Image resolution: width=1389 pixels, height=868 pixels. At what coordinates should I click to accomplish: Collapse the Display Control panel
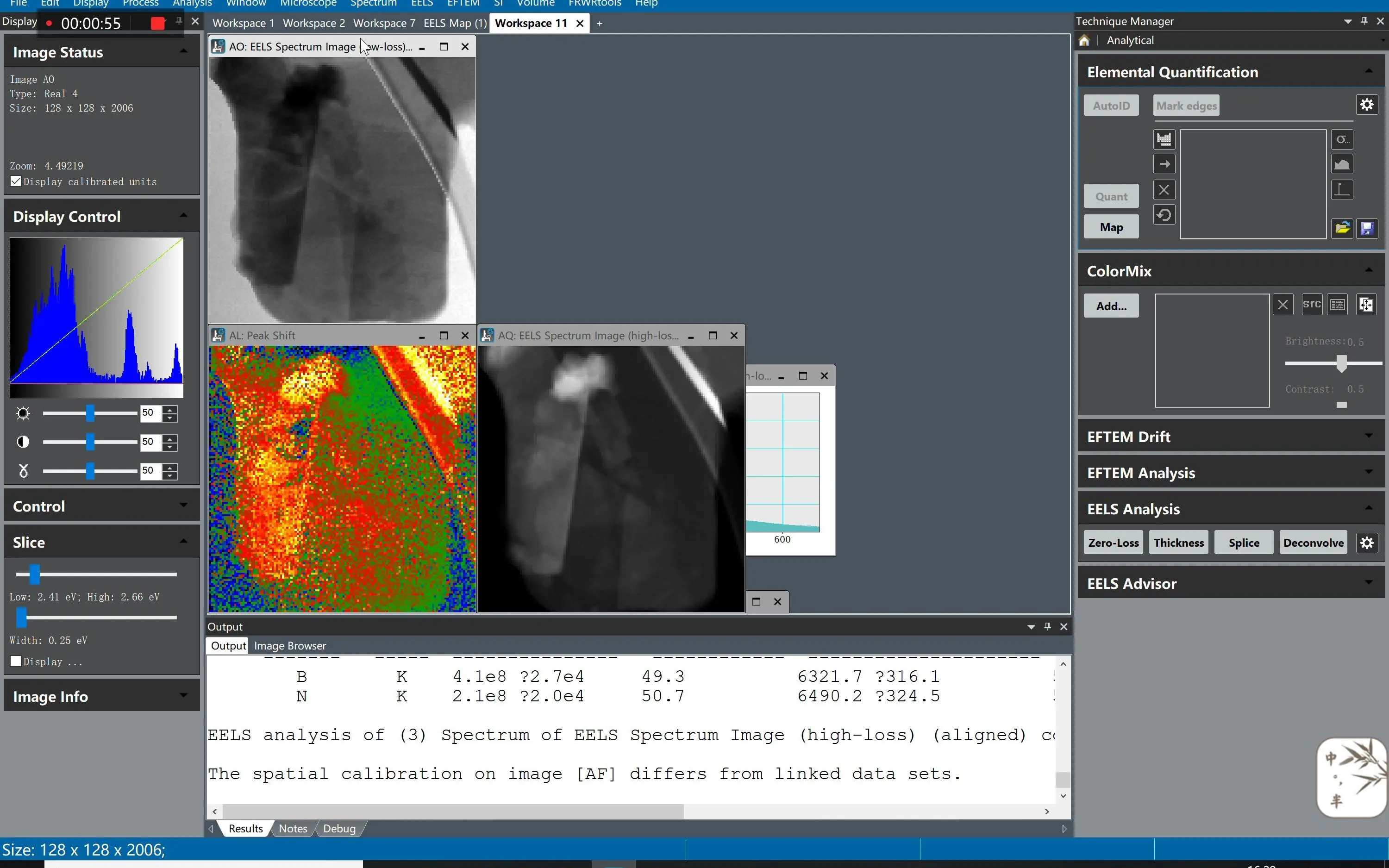coord(184,216)
